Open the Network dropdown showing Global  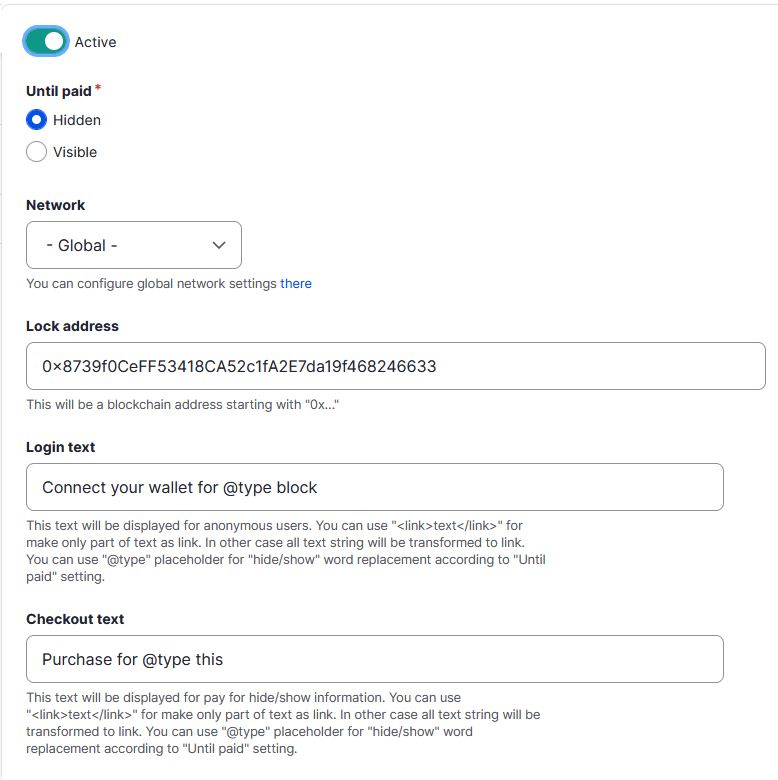pos(134,245)
